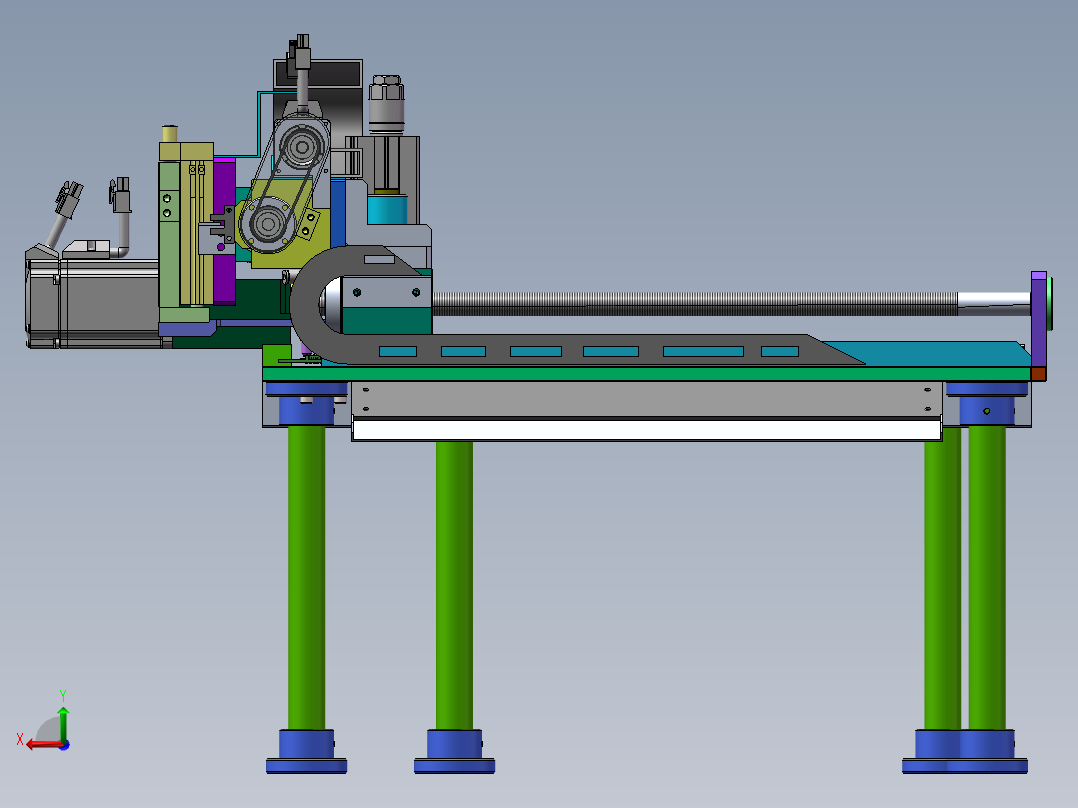Select the lower belt pulley
Viewport: 1078px width, 808px height.
coord(267,223)
